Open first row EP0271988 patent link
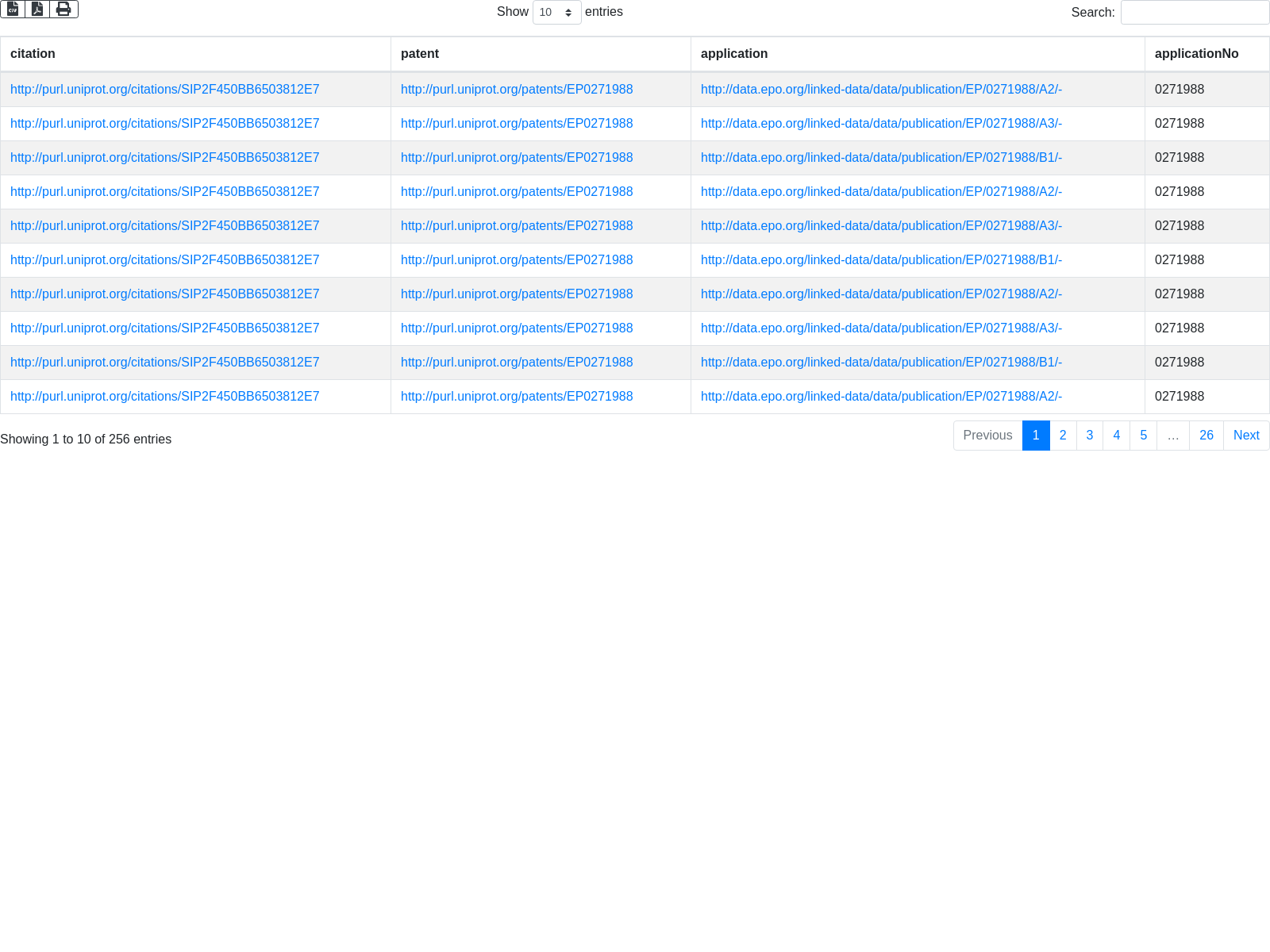 pos(517,90)
